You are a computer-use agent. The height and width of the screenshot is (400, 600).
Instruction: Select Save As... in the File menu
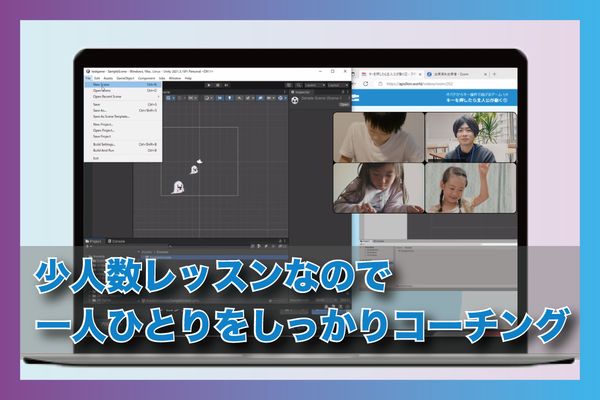(x=123, y=111)
